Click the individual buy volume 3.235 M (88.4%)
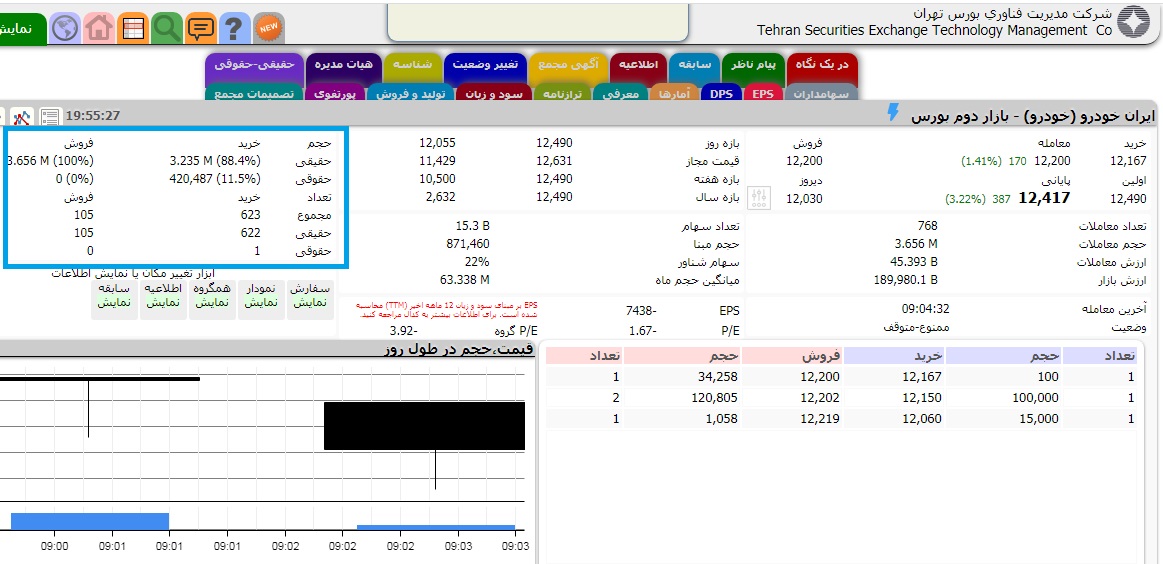This screenshot has width=1163, height=564. tap(215, 160)
